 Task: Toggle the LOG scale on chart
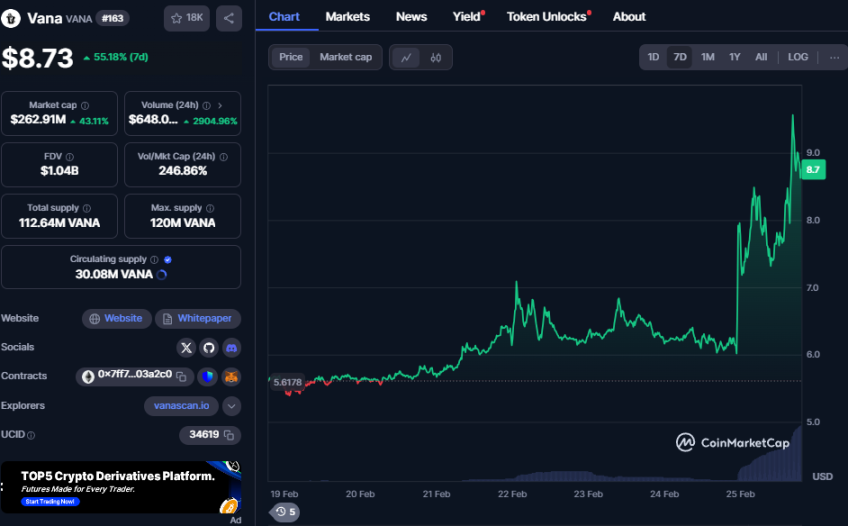797,57
